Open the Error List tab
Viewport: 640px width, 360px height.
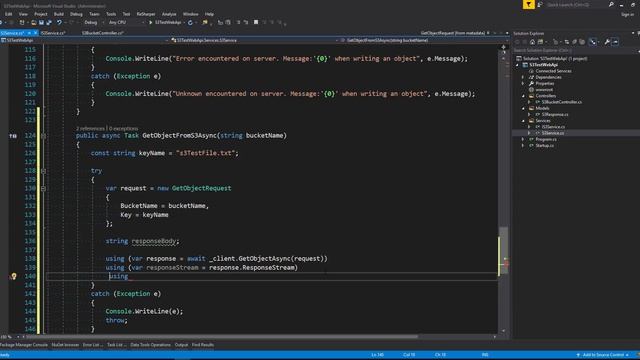click(93, 345)
